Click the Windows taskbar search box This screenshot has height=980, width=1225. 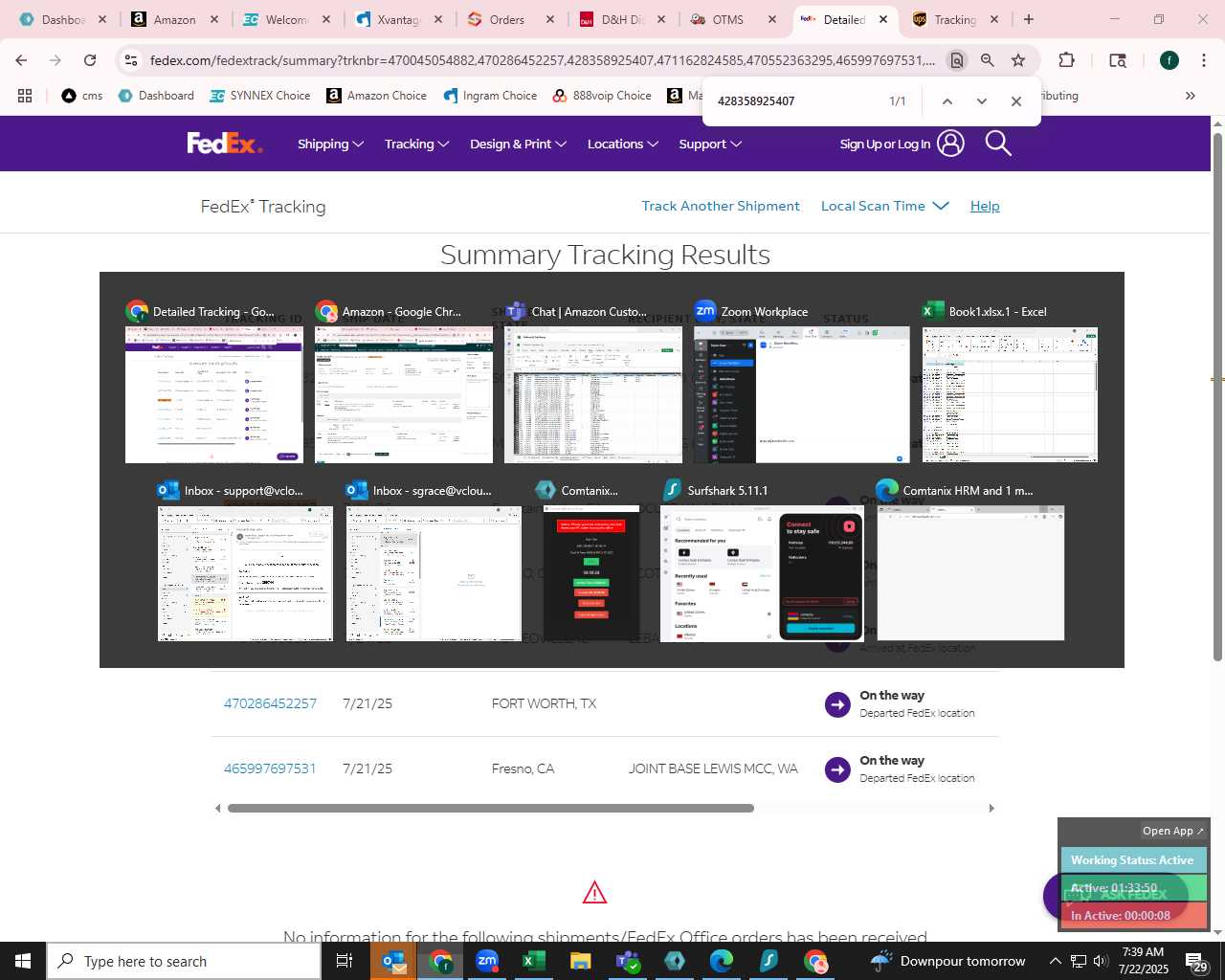185,961
